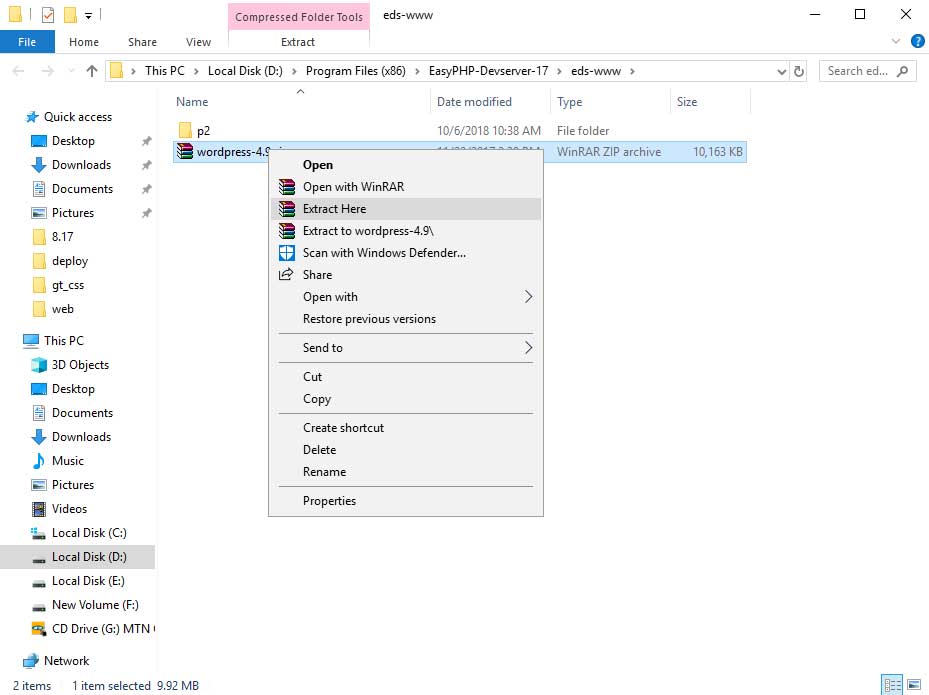Select Music in navigation pane
Screen dimensions: 929x695
(68, 461)
